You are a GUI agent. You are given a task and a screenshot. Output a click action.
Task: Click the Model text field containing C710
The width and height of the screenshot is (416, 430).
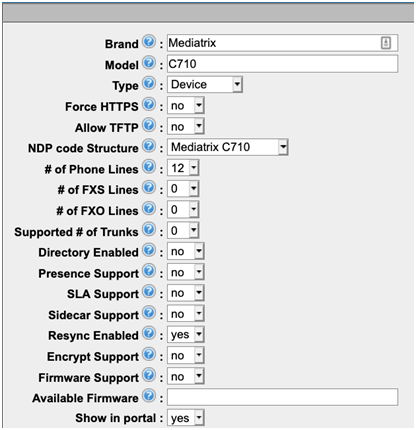click(282, 64)
